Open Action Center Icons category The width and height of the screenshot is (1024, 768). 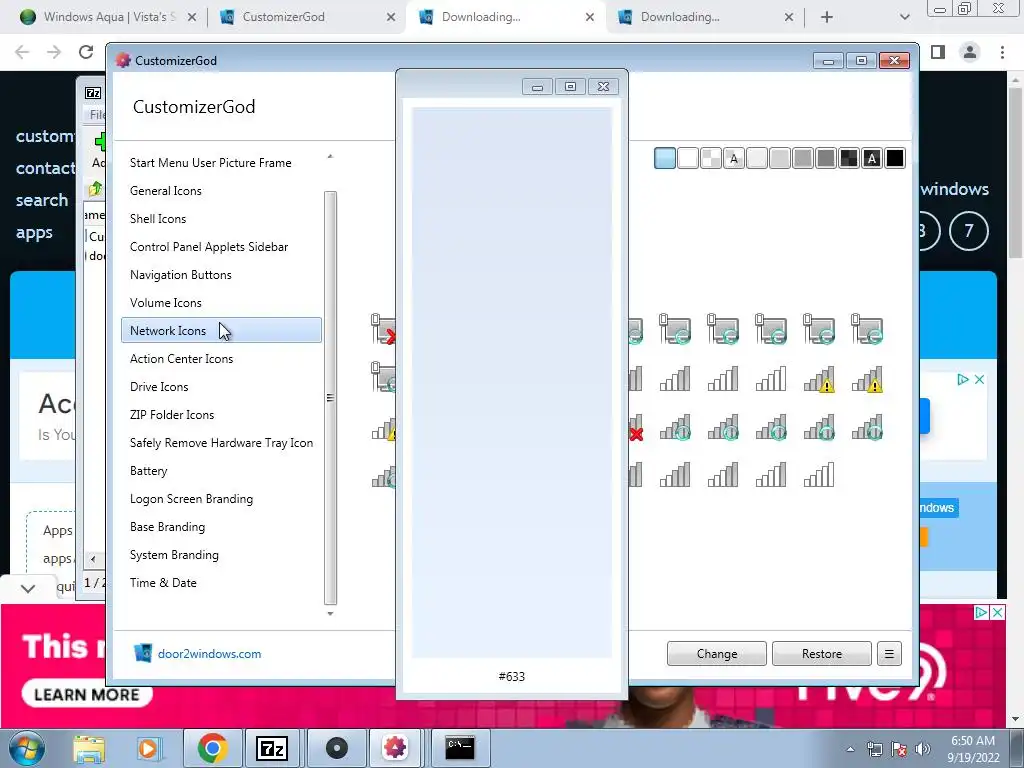[221, 359]
